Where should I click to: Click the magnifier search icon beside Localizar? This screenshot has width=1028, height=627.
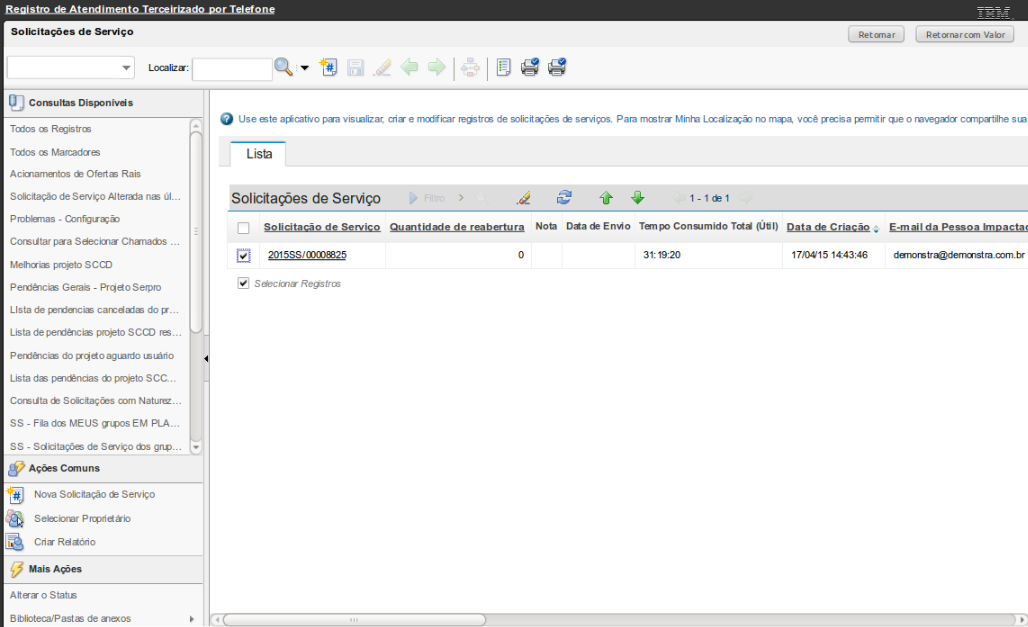pos(284,67)
